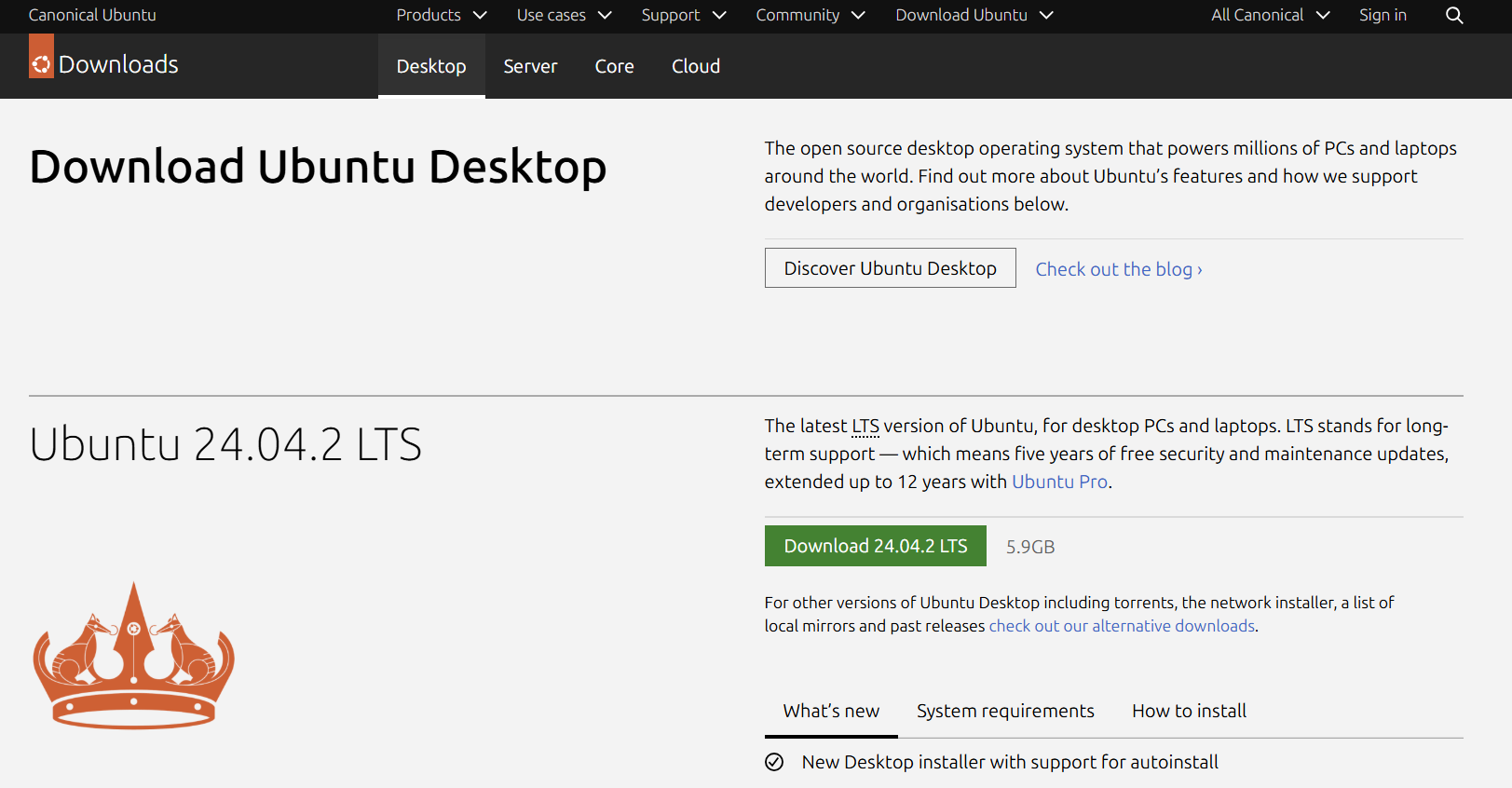Go to the Cloud tab
The height and width of the screenshot is (788, 1512).
tap(696, 66)
